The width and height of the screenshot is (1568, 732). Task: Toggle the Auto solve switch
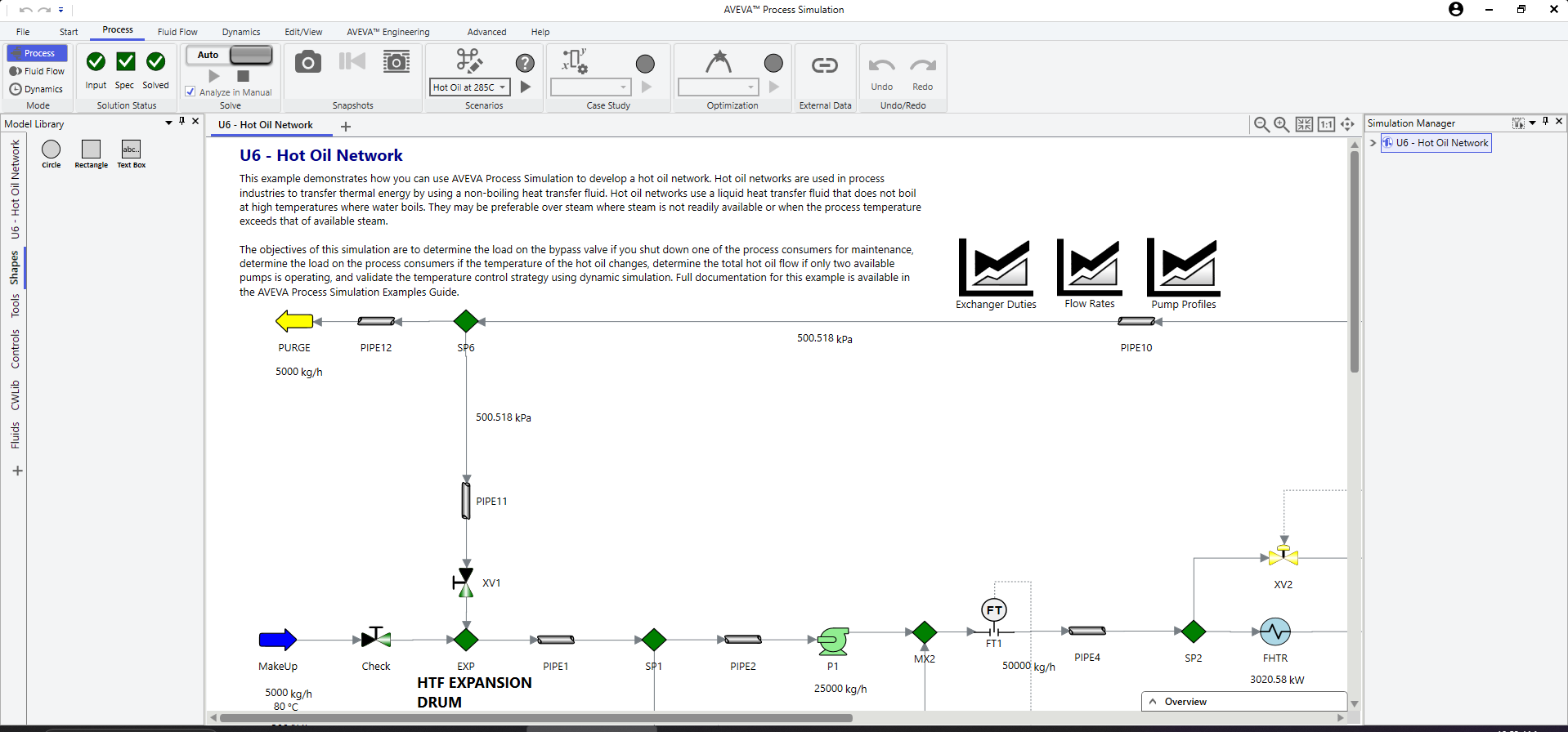click(x=250, y=55)
